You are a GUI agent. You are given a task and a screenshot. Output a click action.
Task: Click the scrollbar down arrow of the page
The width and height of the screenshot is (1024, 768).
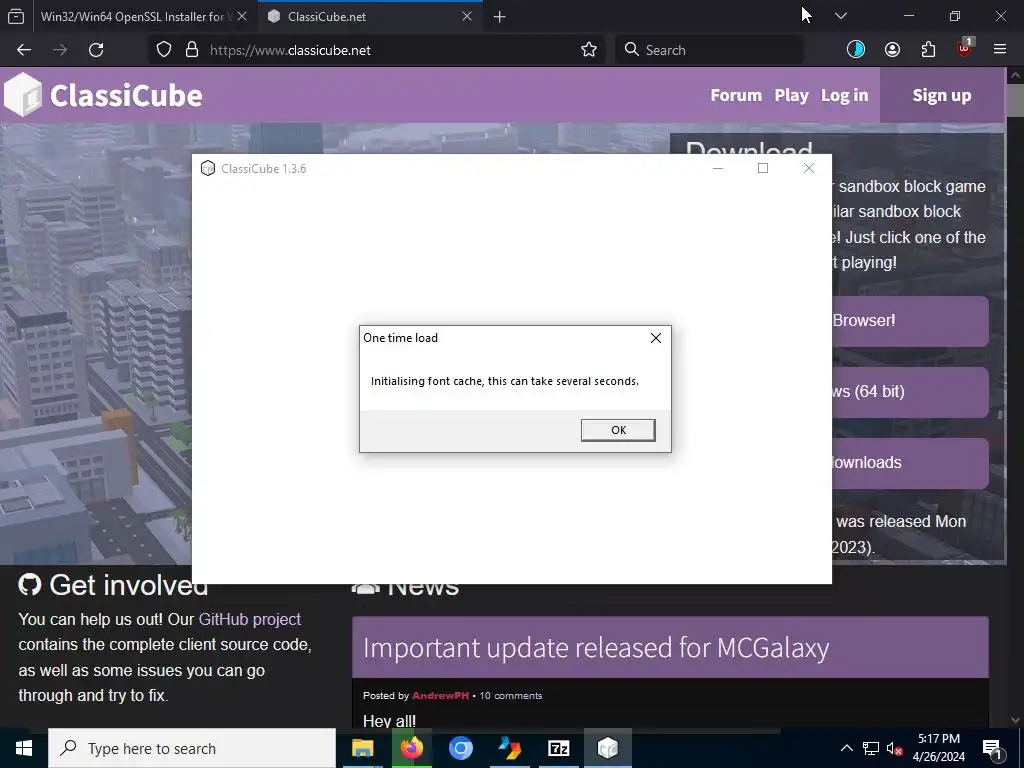click(1015, 720)
